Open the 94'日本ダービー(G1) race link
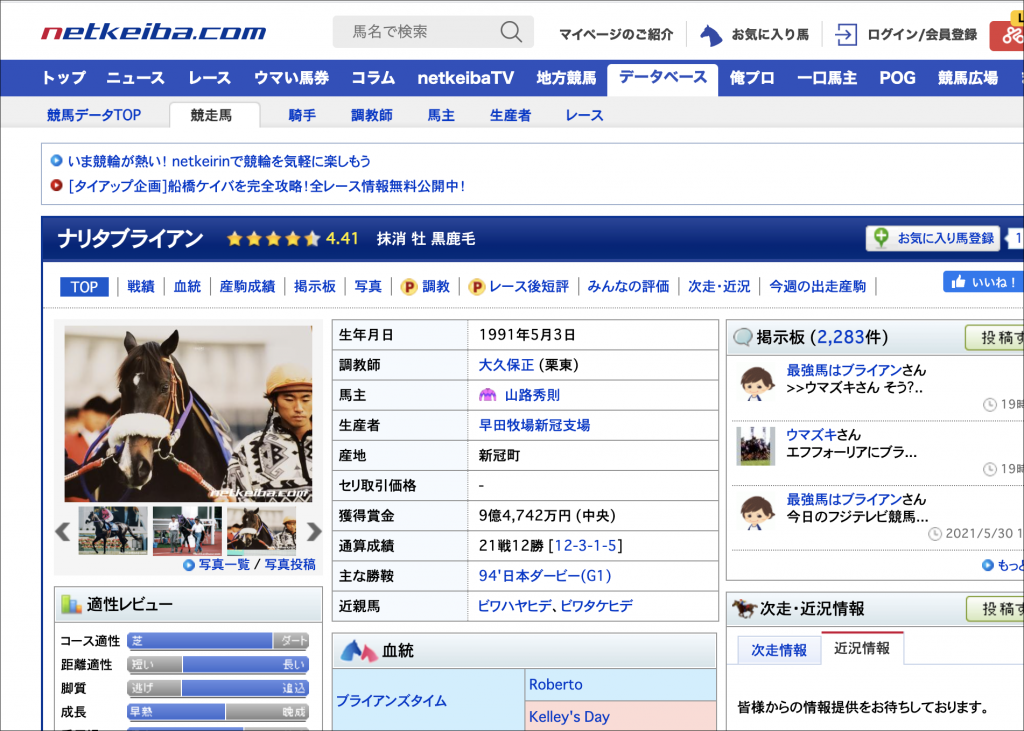 544,576
